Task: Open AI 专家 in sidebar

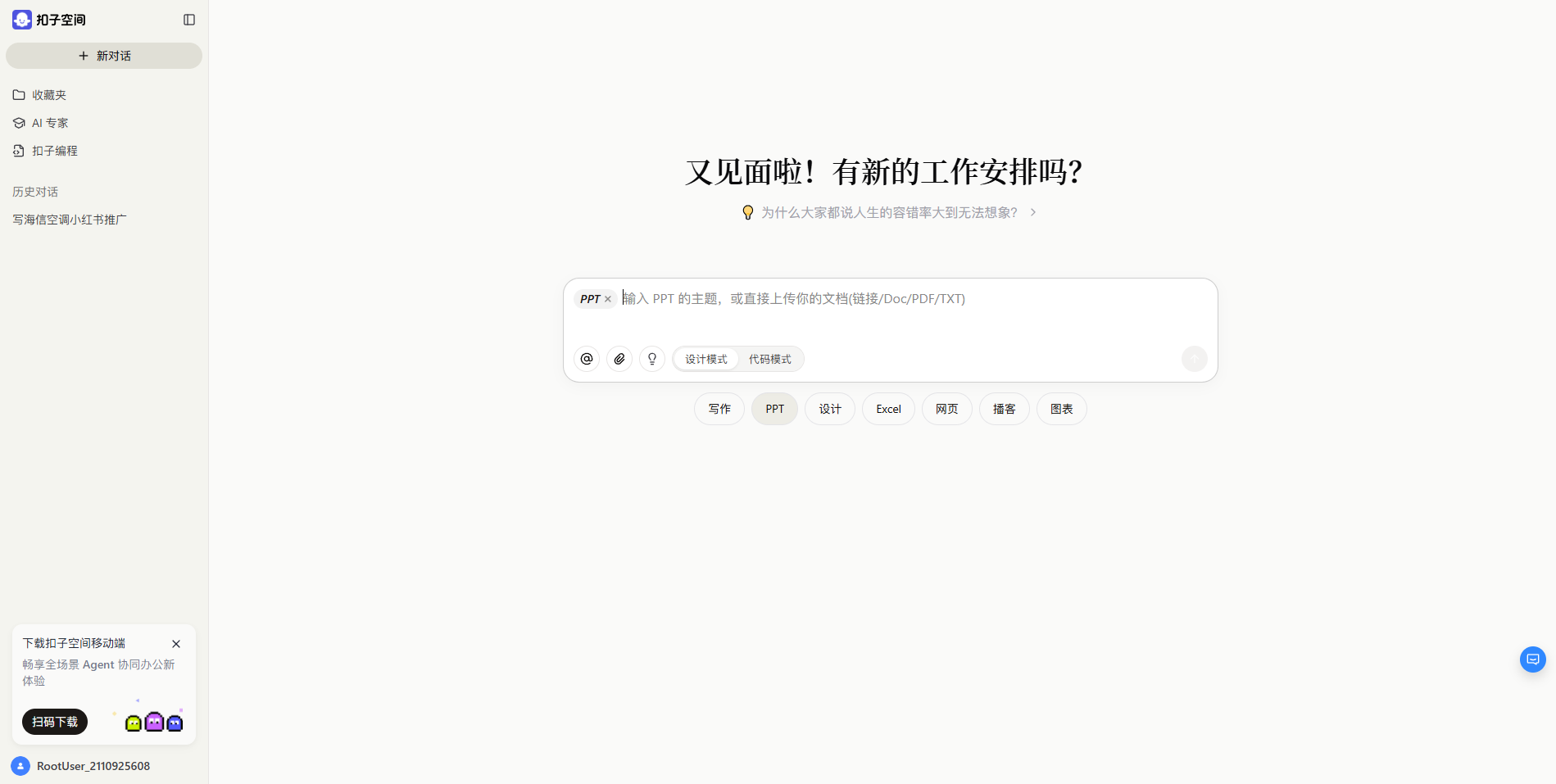Action: tap(49, 123)
